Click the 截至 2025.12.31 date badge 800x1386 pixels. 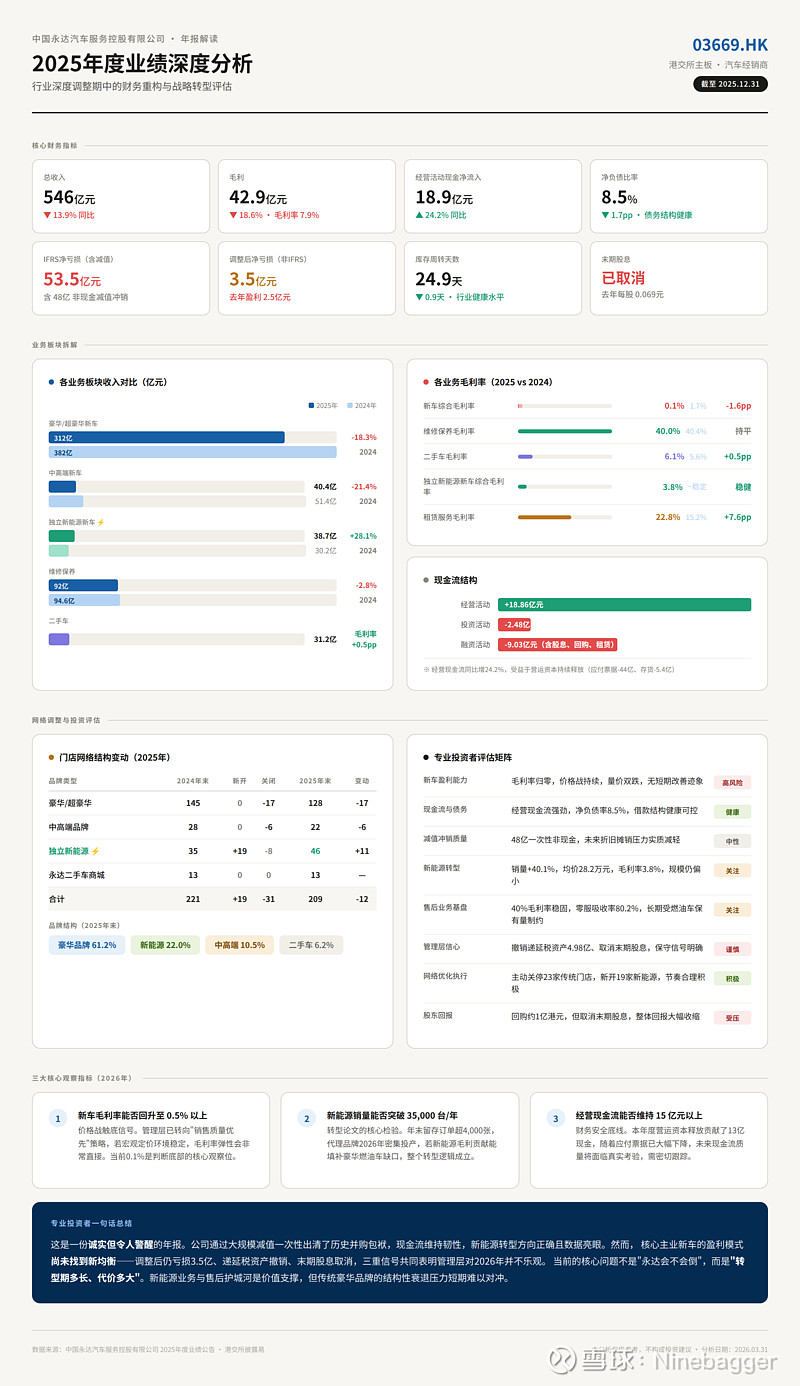point(731,84)
